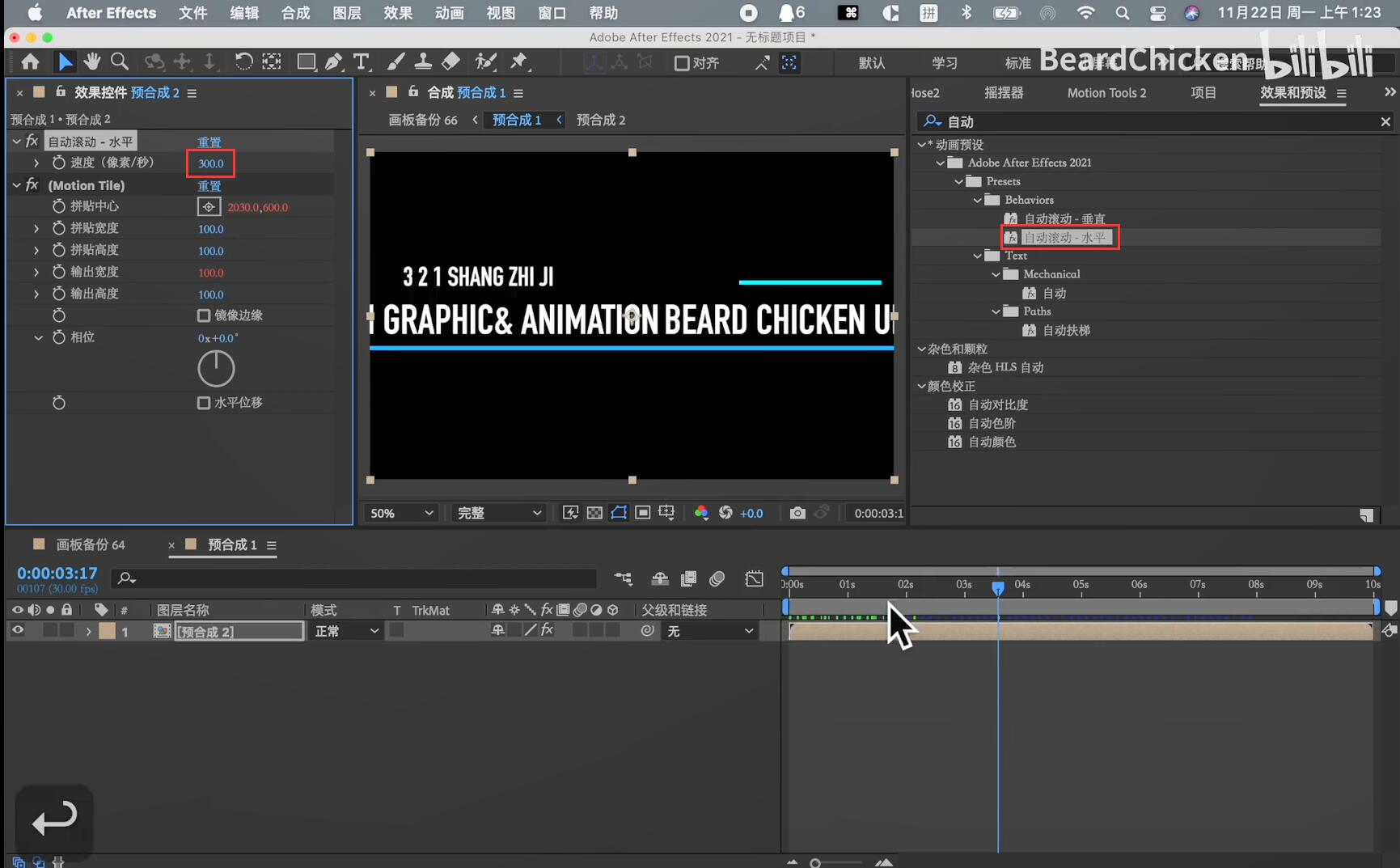Select the Type text tool
Screen dimensions: 1400x868
tap(361, 61)
